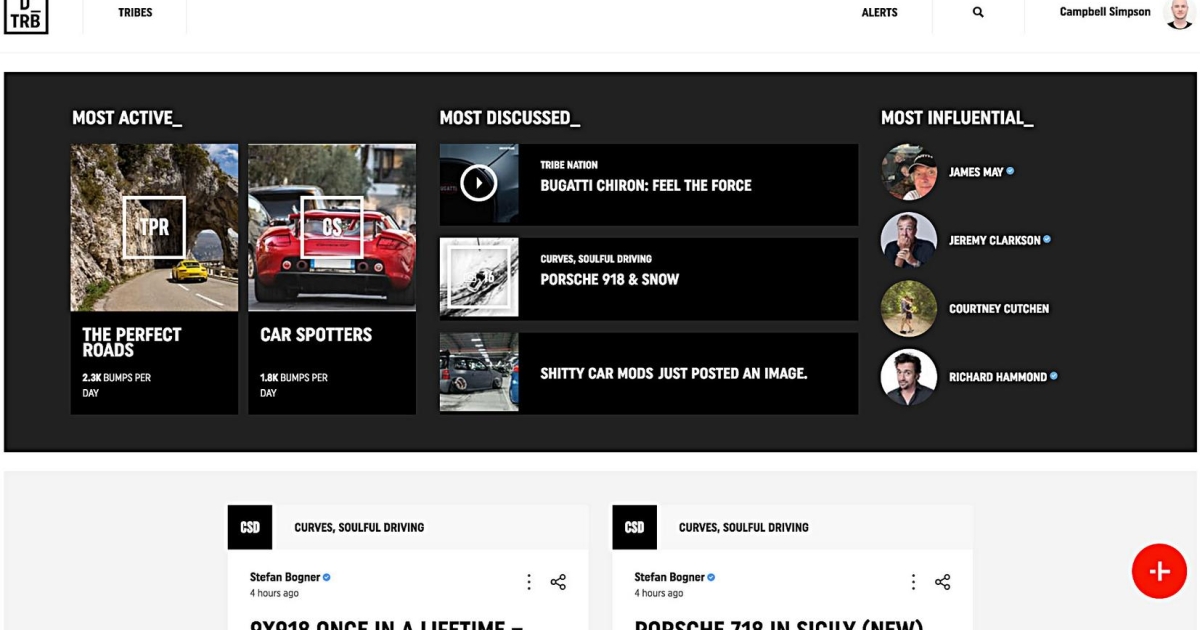Screen dimensions: 1200x630
Task: Click Tribe Nation label above Bugatti post
Action: click(x=569, y=165)
